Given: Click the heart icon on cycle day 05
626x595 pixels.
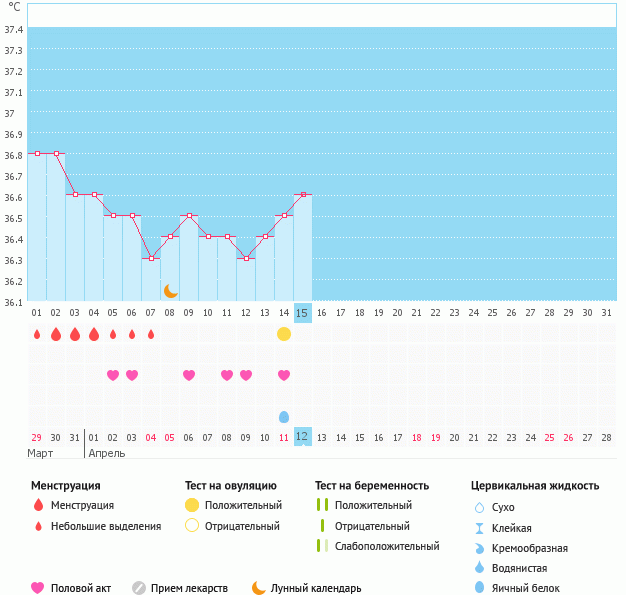Looking at the screenshot, I should pos(113,375).
